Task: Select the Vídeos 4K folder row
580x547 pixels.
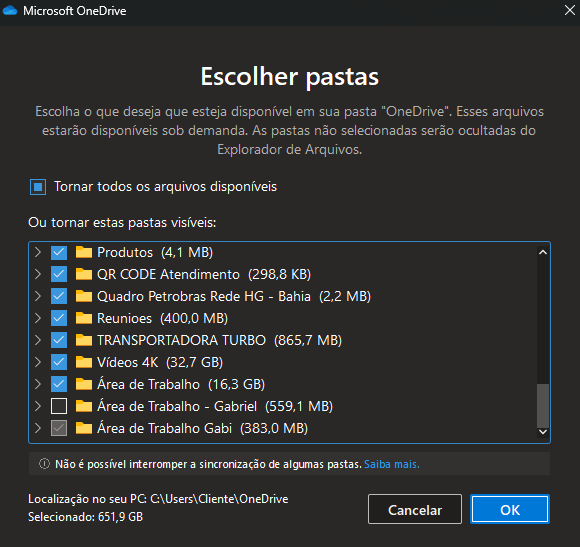Action: tap(283, 362)
